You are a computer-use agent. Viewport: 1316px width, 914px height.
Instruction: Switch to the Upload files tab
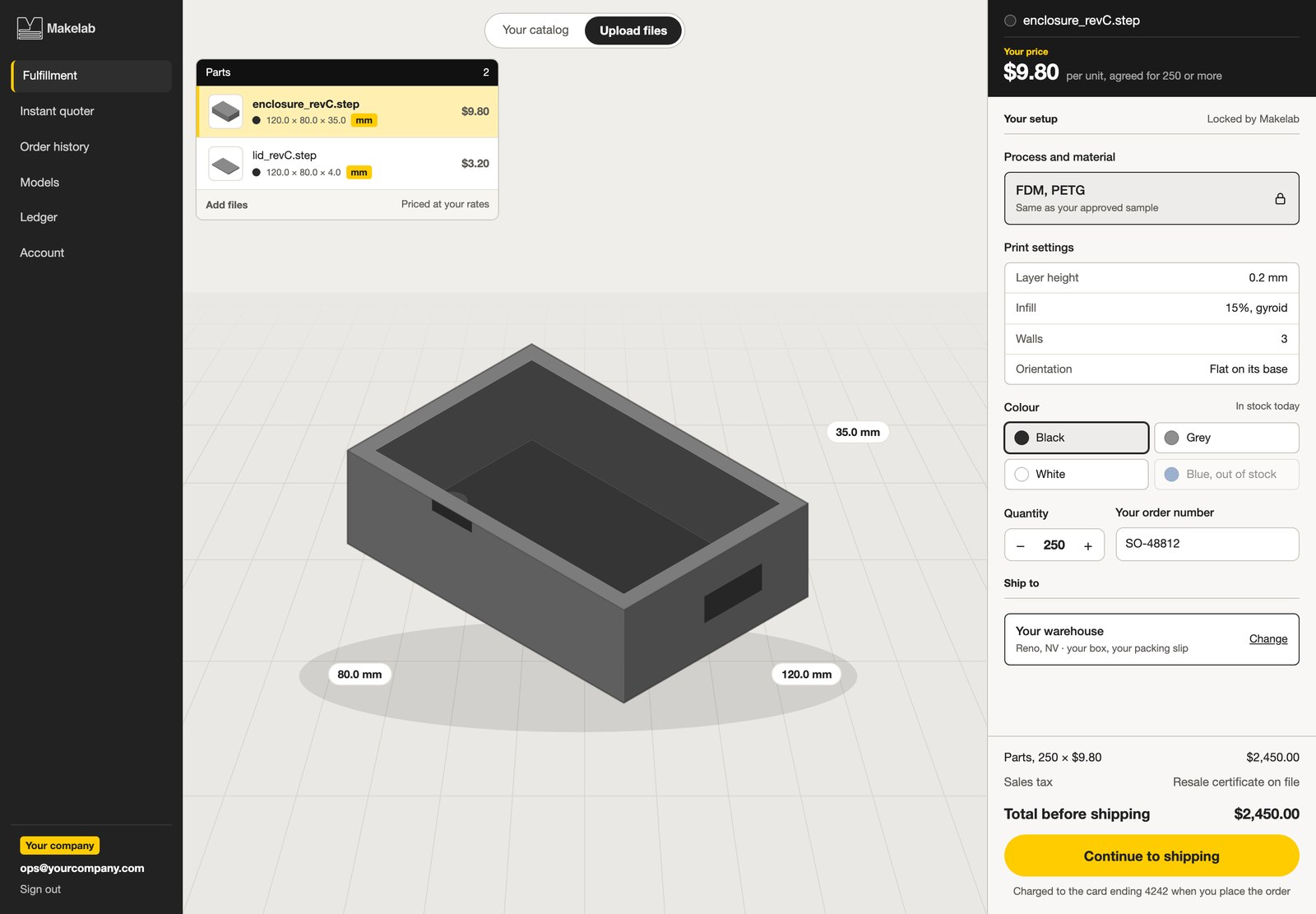click(x=633, y=30)
